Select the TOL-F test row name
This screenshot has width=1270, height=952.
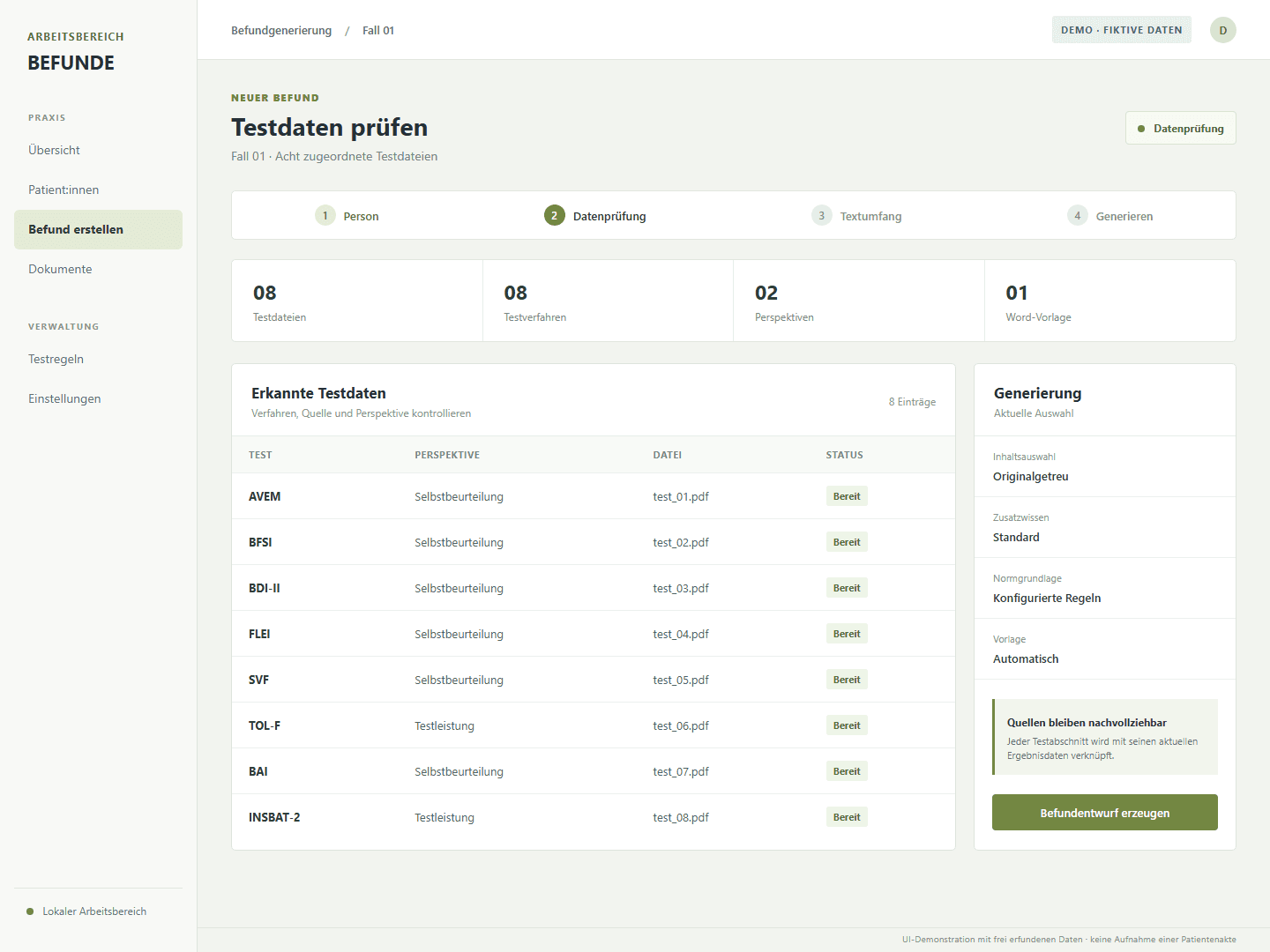[265, 725]
